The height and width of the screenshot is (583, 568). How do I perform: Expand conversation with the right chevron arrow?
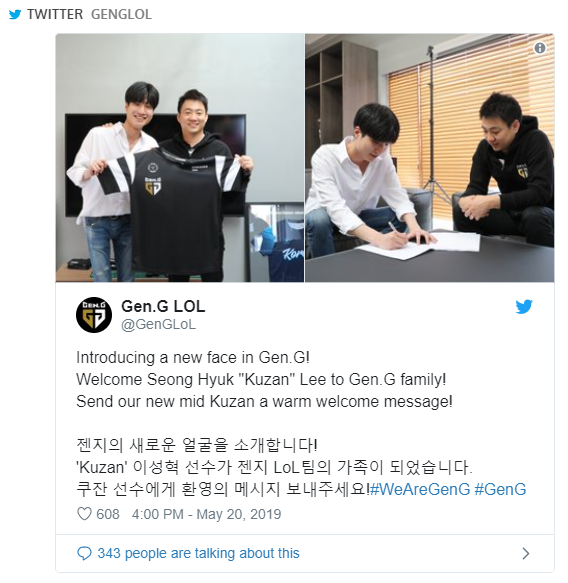[x=526, y=553]
